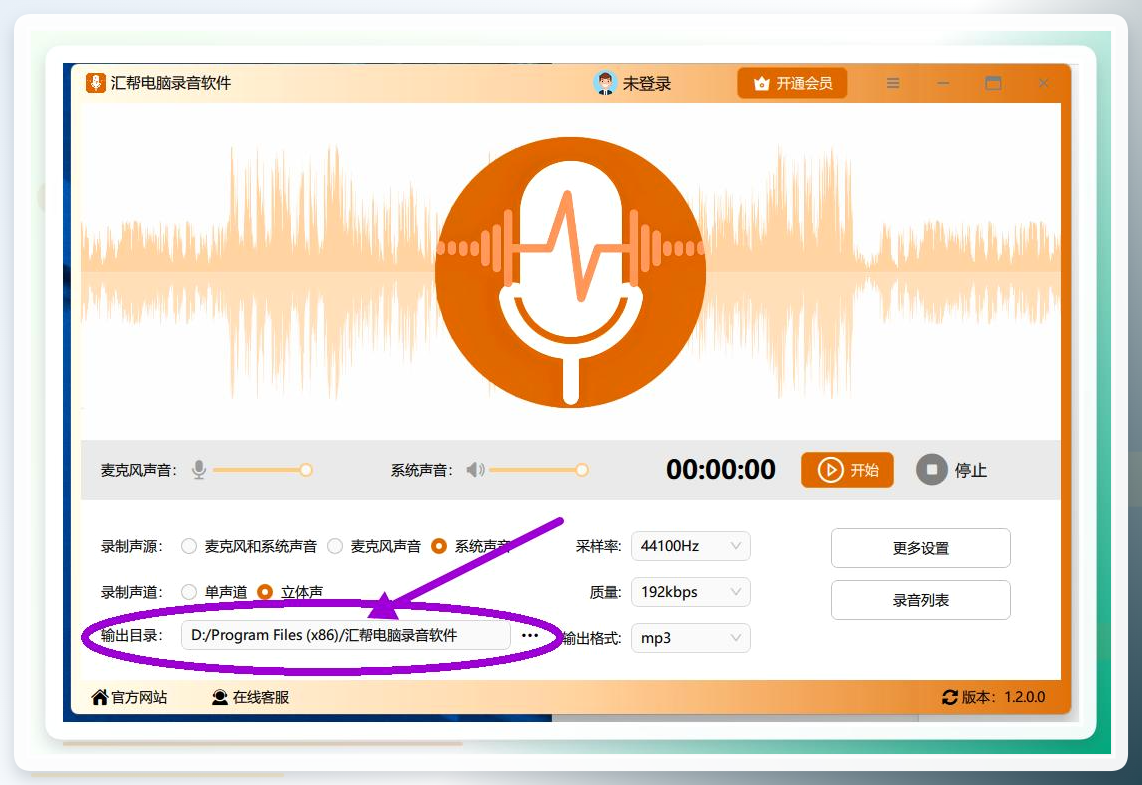Image resolution: width=1142 pixels, height=785 pixels.
Task: Open the hamburger menu in title bar
Action: coord(893,83)
